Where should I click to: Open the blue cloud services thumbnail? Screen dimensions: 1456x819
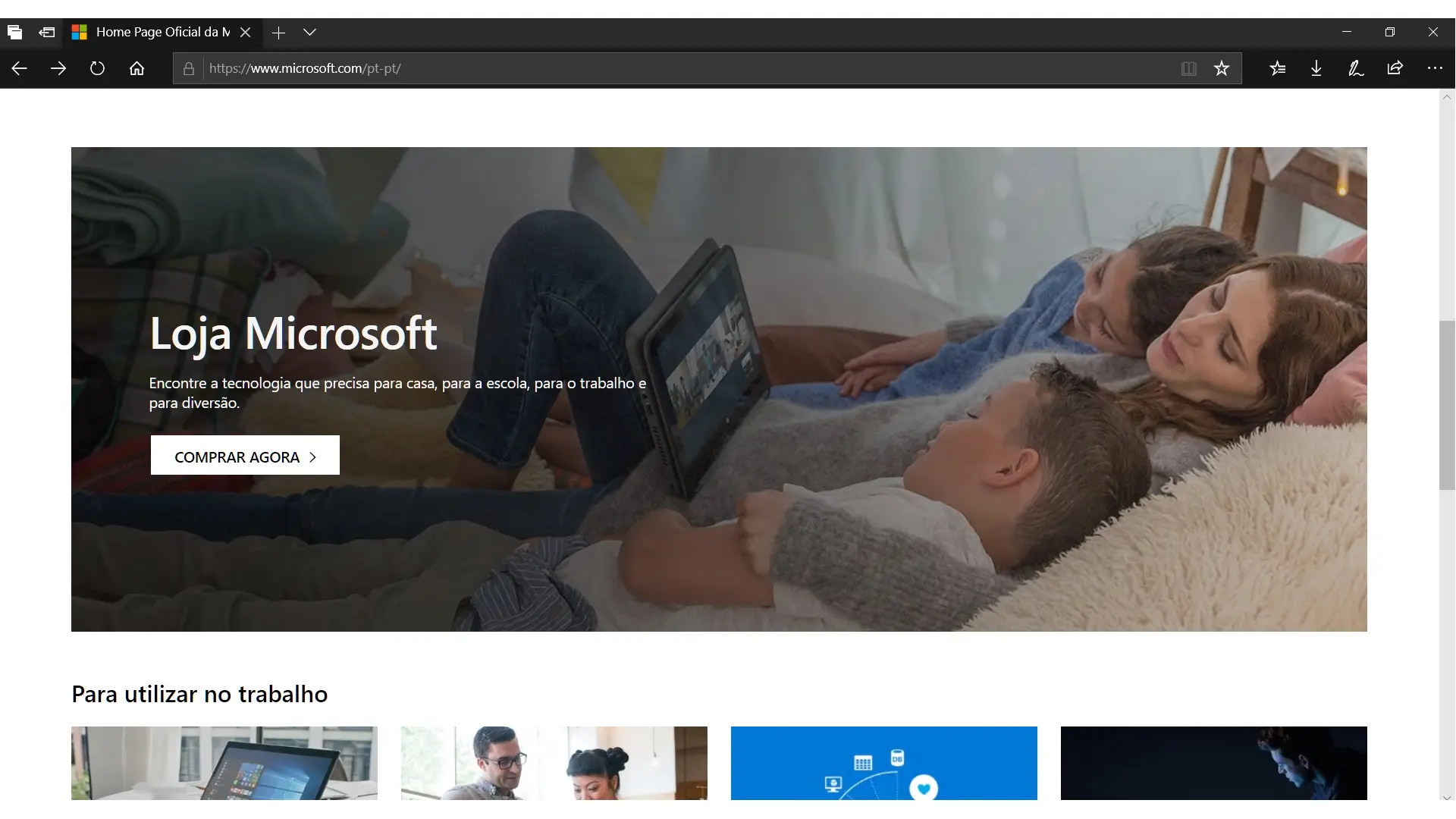point(884,763)
